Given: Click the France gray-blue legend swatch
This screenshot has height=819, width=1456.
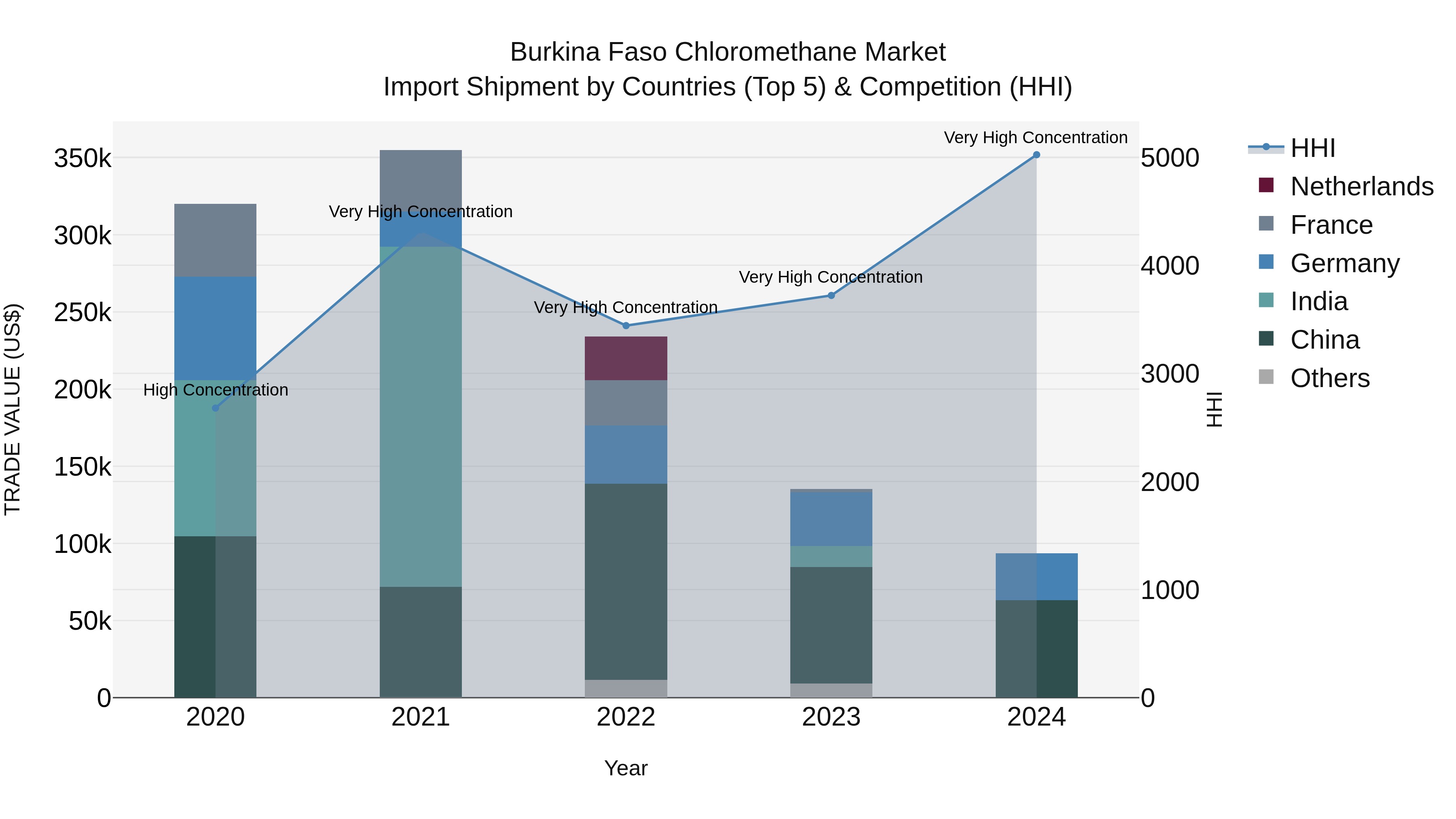Looking at the screenshot, I should point(1266,223).
